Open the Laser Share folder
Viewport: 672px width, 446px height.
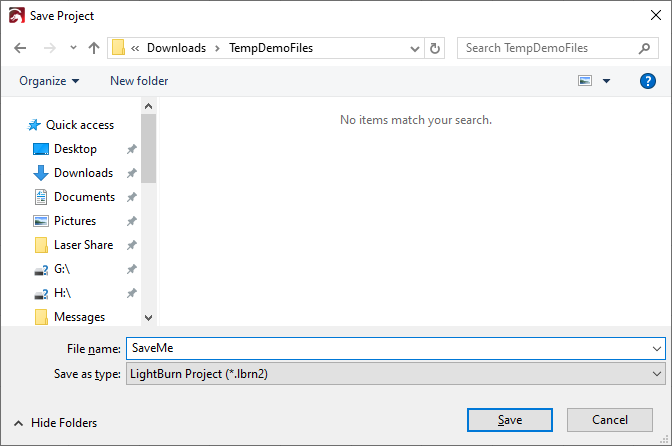point(83,245)
